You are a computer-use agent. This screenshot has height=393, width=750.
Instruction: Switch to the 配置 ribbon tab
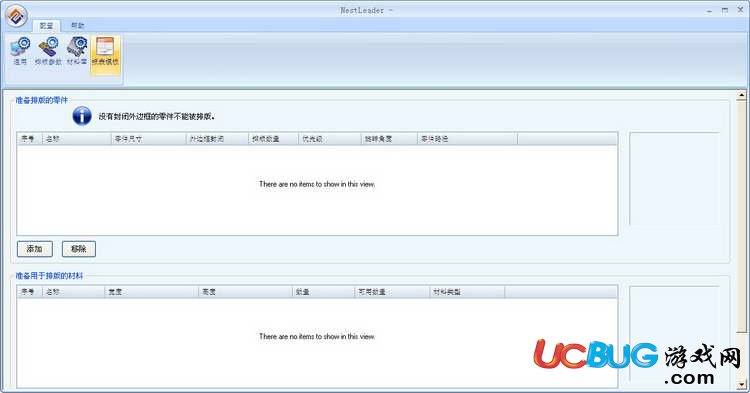pyautogui.click(x=46, y=26)
